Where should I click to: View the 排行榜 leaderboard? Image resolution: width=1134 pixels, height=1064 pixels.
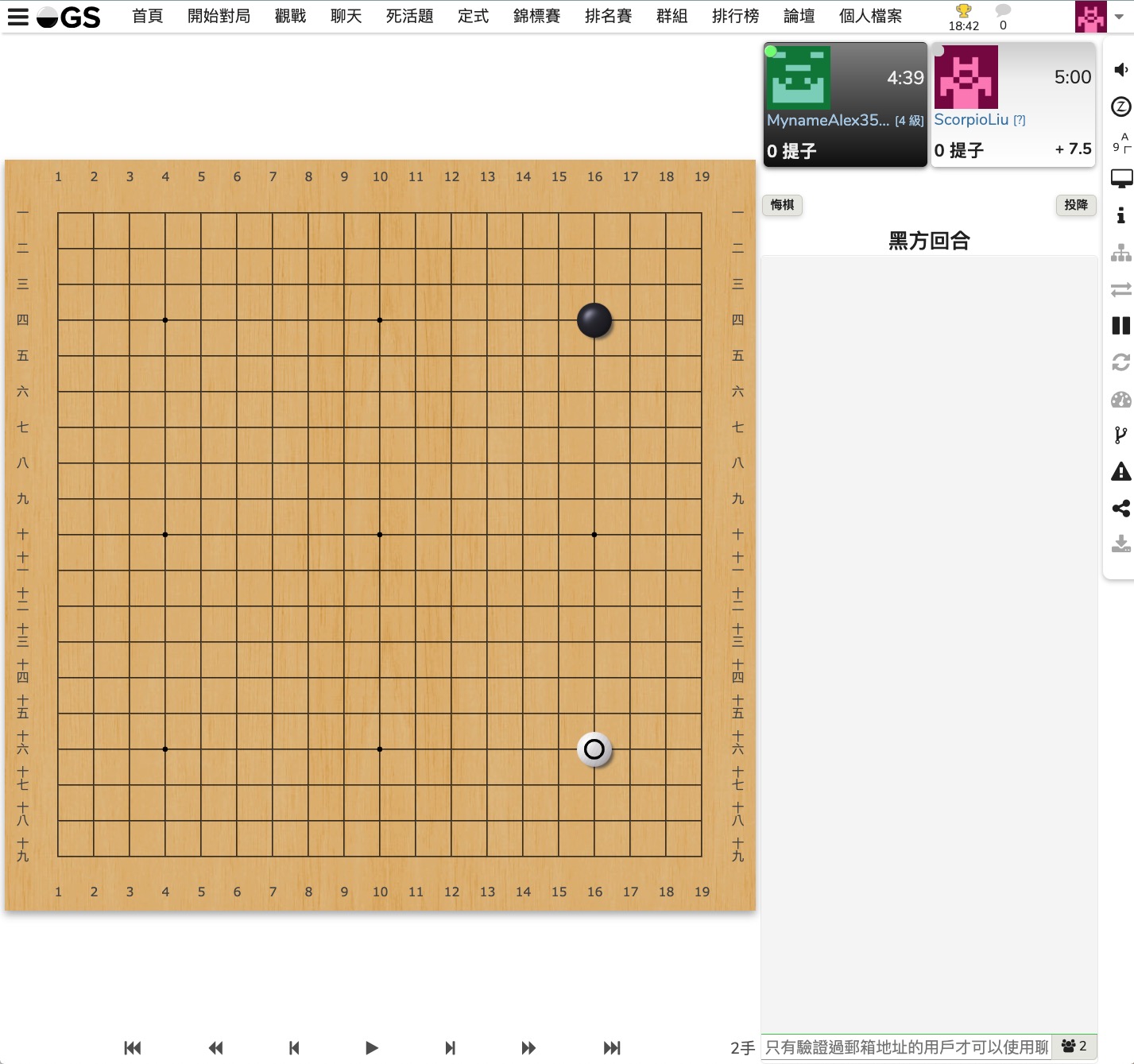point(736,16)
